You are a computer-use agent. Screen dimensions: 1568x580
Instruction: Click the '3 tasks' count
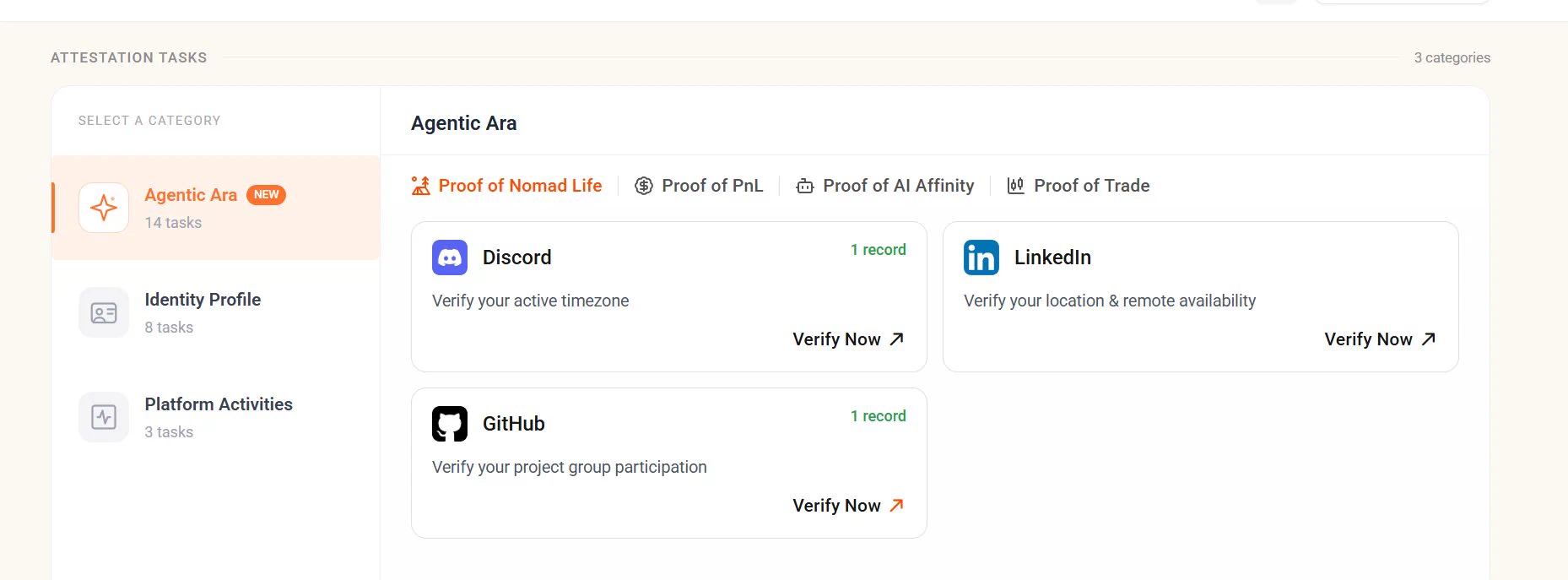click(169, 432)
